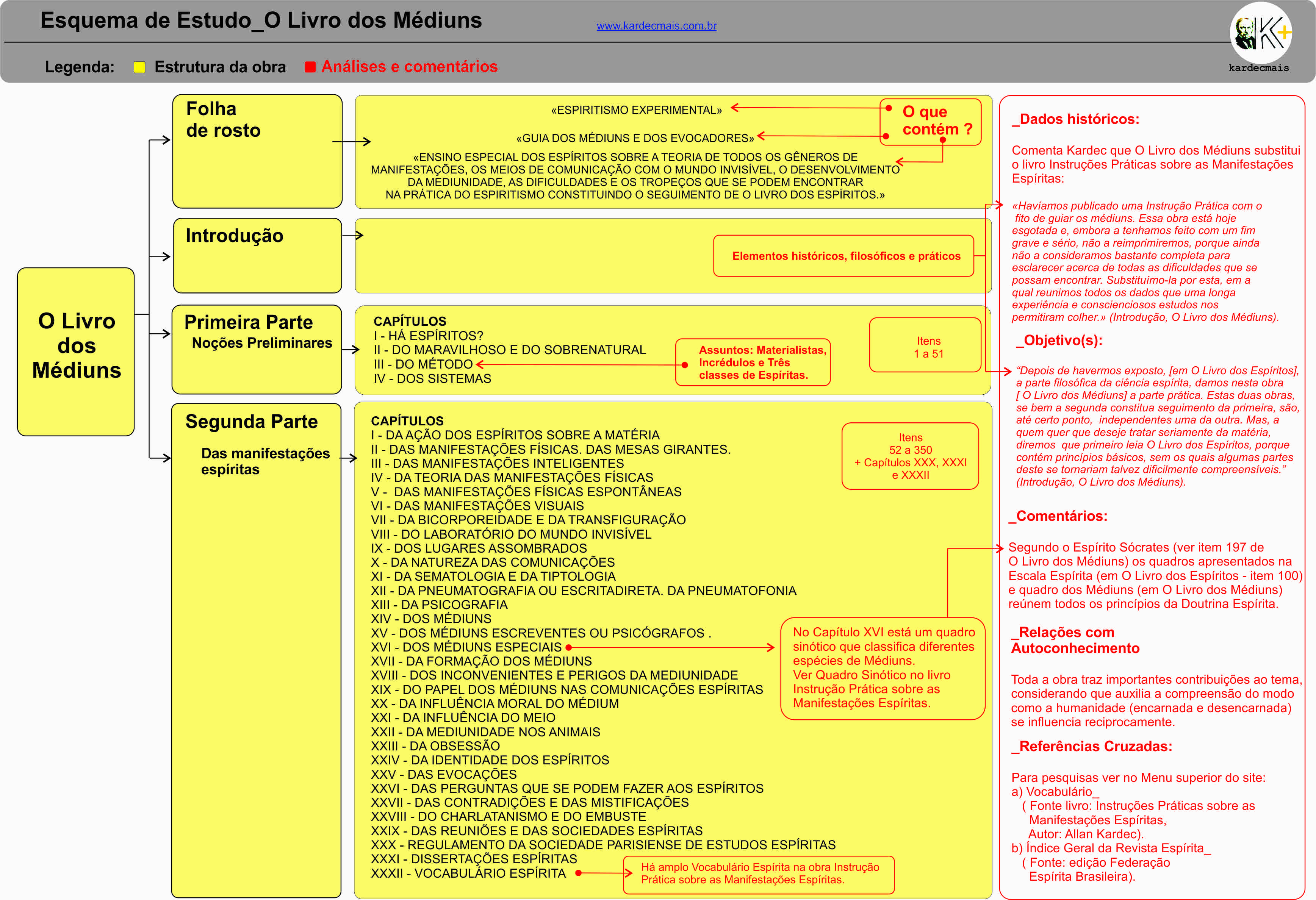
Task: Click the "Assuntos: Materialistas, Incrédulos" callout
Action: coord(753,362)
